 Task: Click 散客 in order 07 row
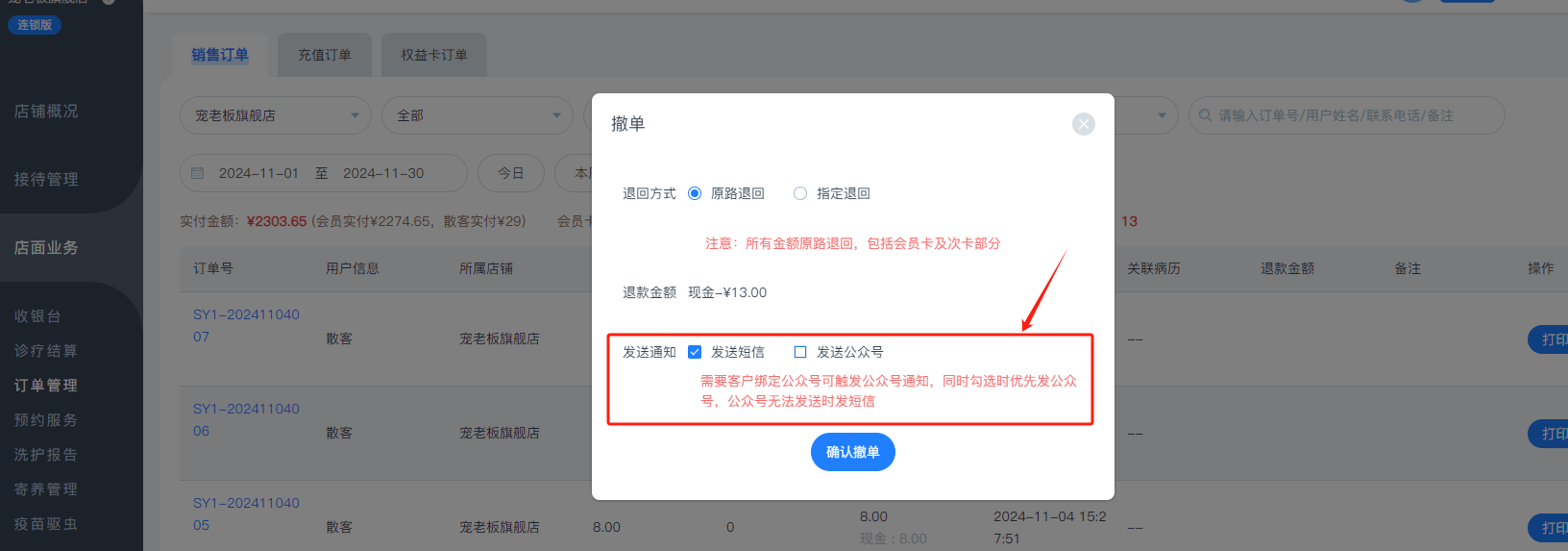click(339, 338)
